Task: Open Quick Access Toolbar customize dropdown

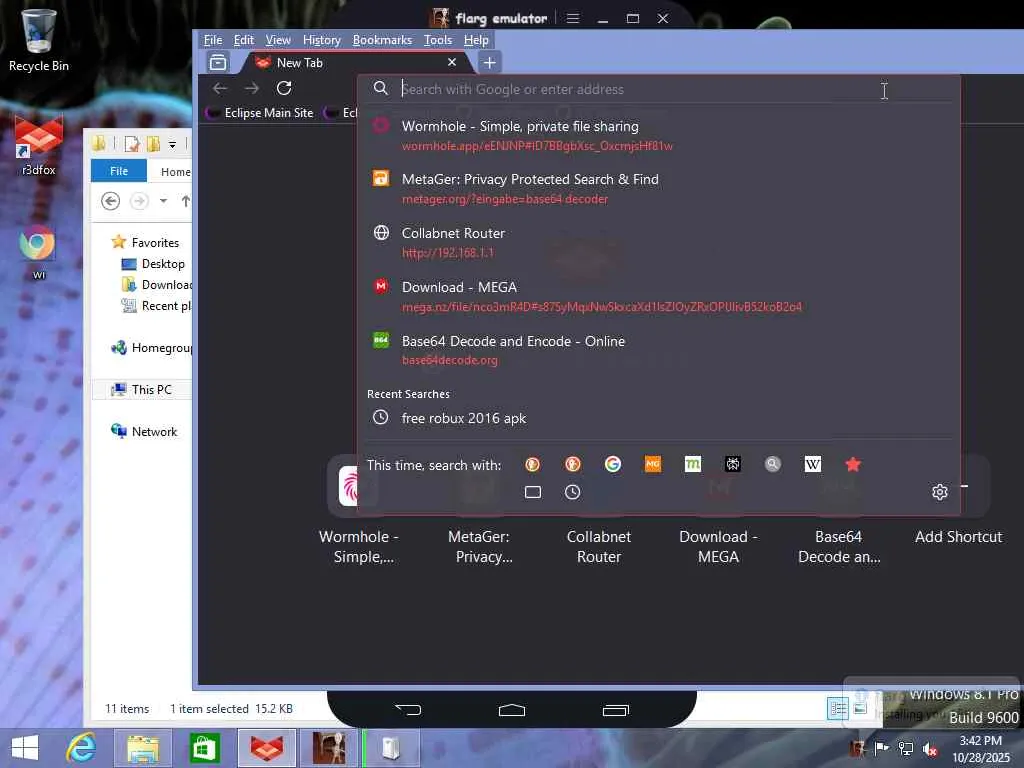Action: tap(172, 144)
